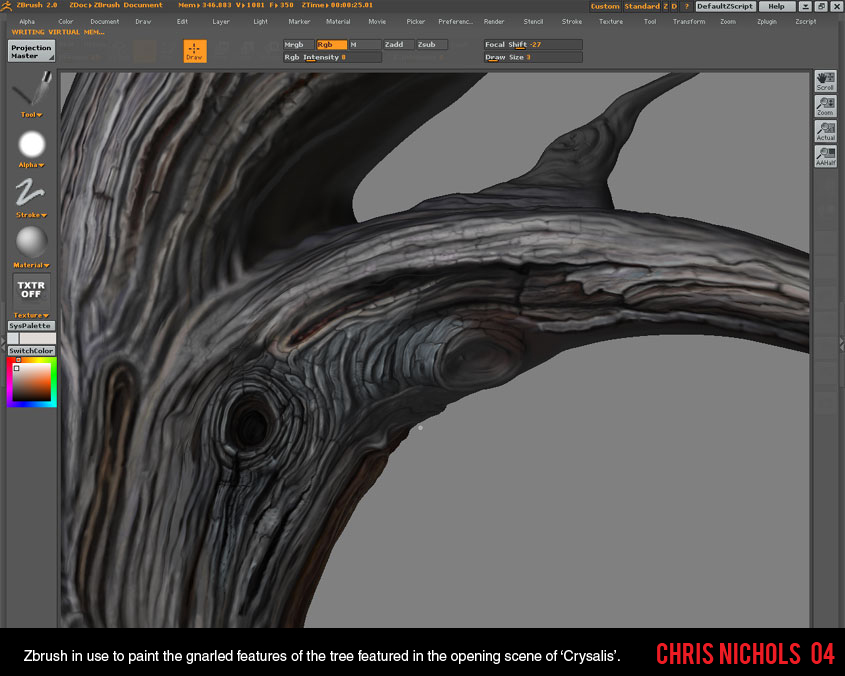The height and width of the screenshot is (676, 845).
Task: Launch Projection Master
Action: click(31, 51)
